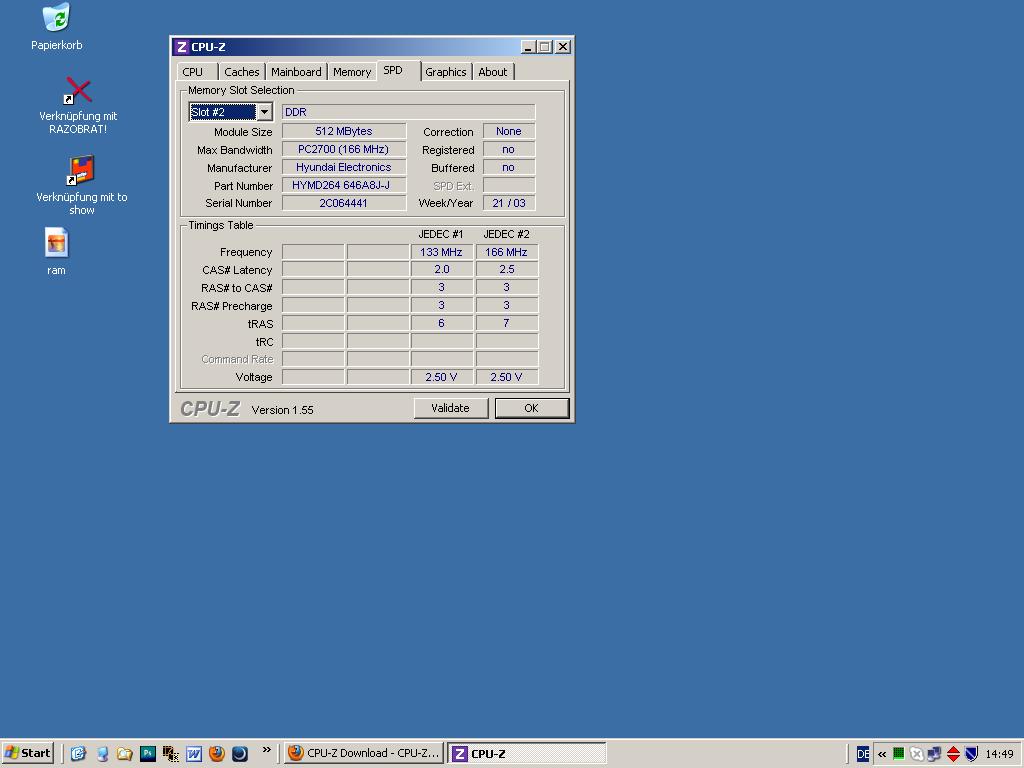
Task: Click the Slot #2 selection field
Action: click(x=223, y=112)
